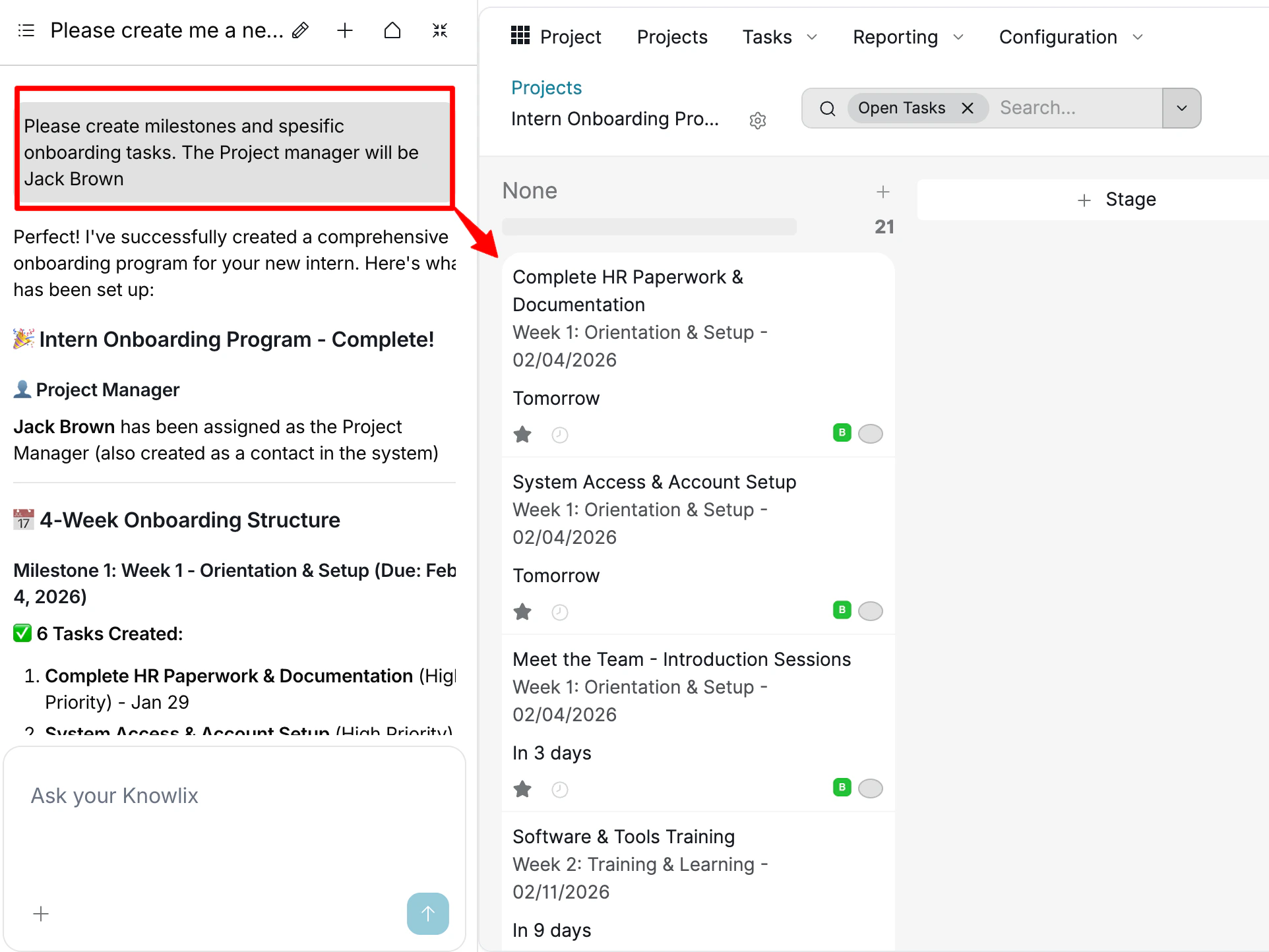
Task: Click the pencil edit chat title icon
Action: (x=301, y=30)
